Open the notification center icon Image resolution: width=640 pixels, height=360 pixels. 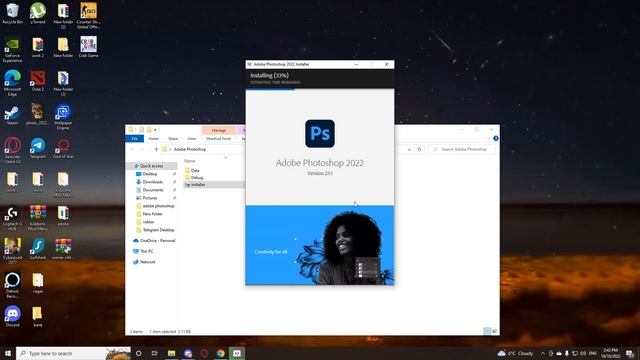[630, 353]
